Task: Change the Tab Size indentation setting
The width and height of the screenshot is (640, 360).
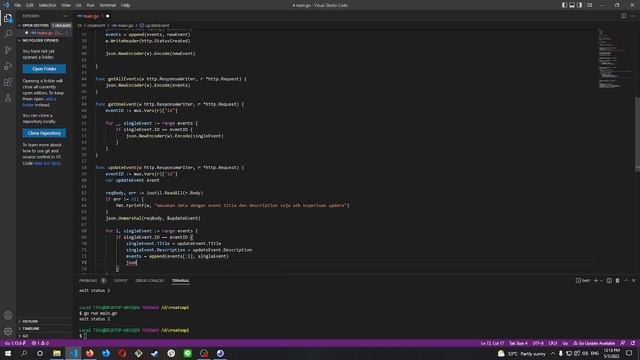Action: click(x=518, y=343)
